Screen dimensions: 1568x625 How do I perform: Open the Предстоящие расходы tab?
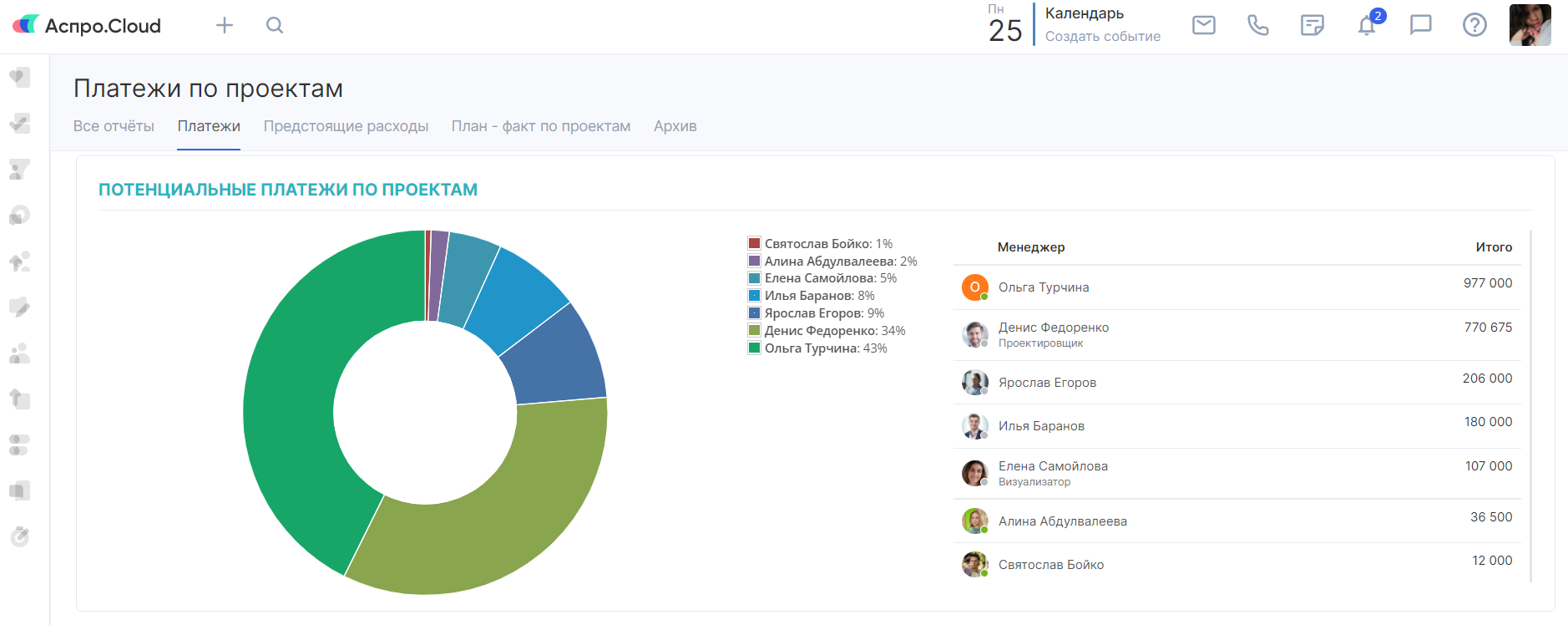tap(346, 126)
